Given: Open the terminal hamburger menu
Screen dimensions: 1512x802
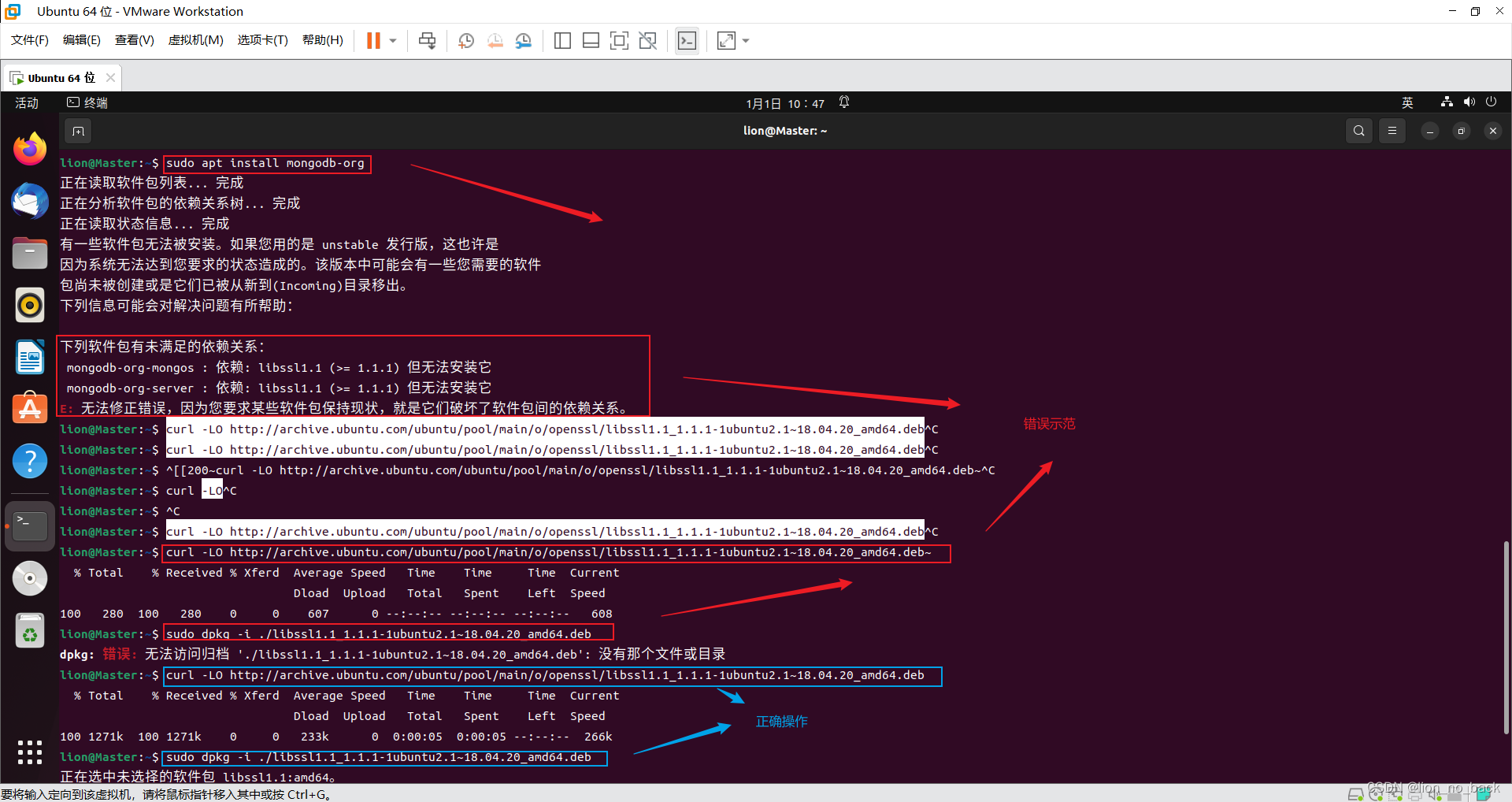Looking at the screenshot, I should (x=1392, y=131).
